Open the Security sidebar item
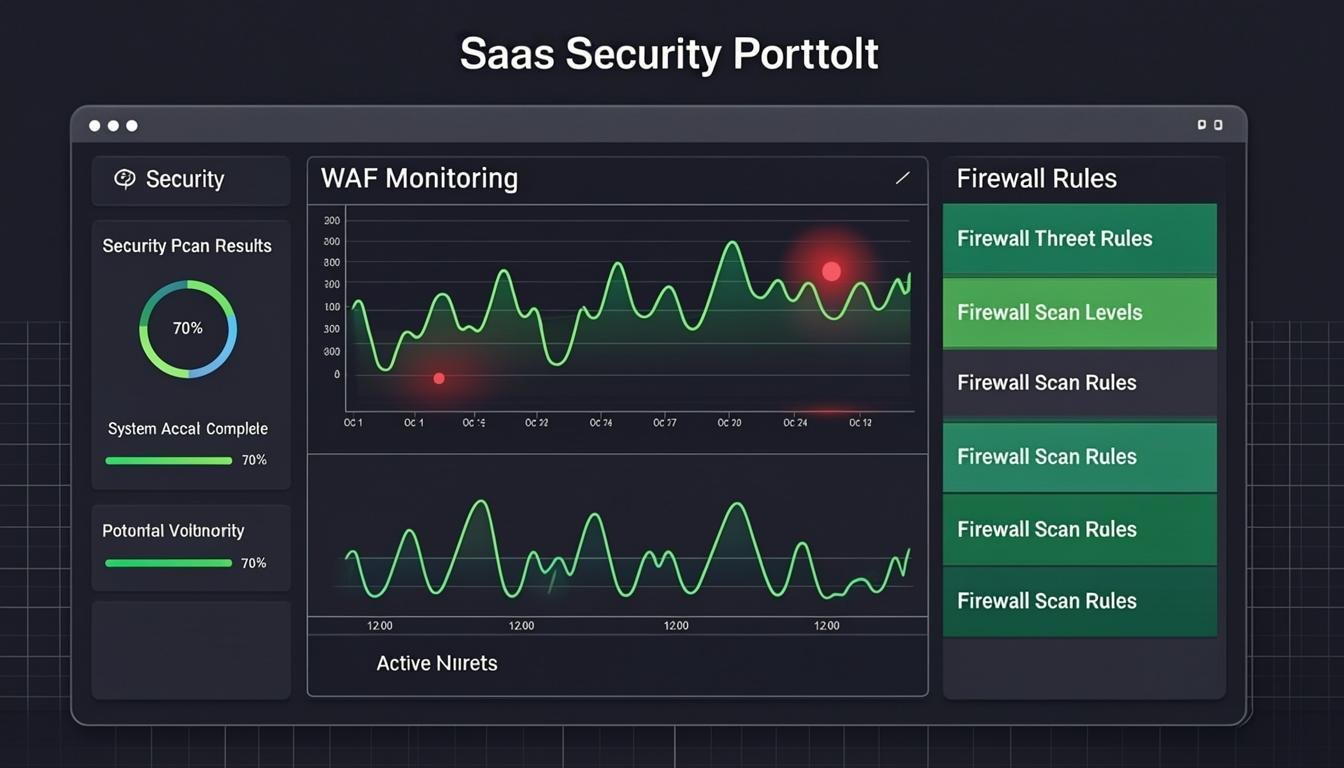Screen dimensions: 1344x768 [191, 180]
